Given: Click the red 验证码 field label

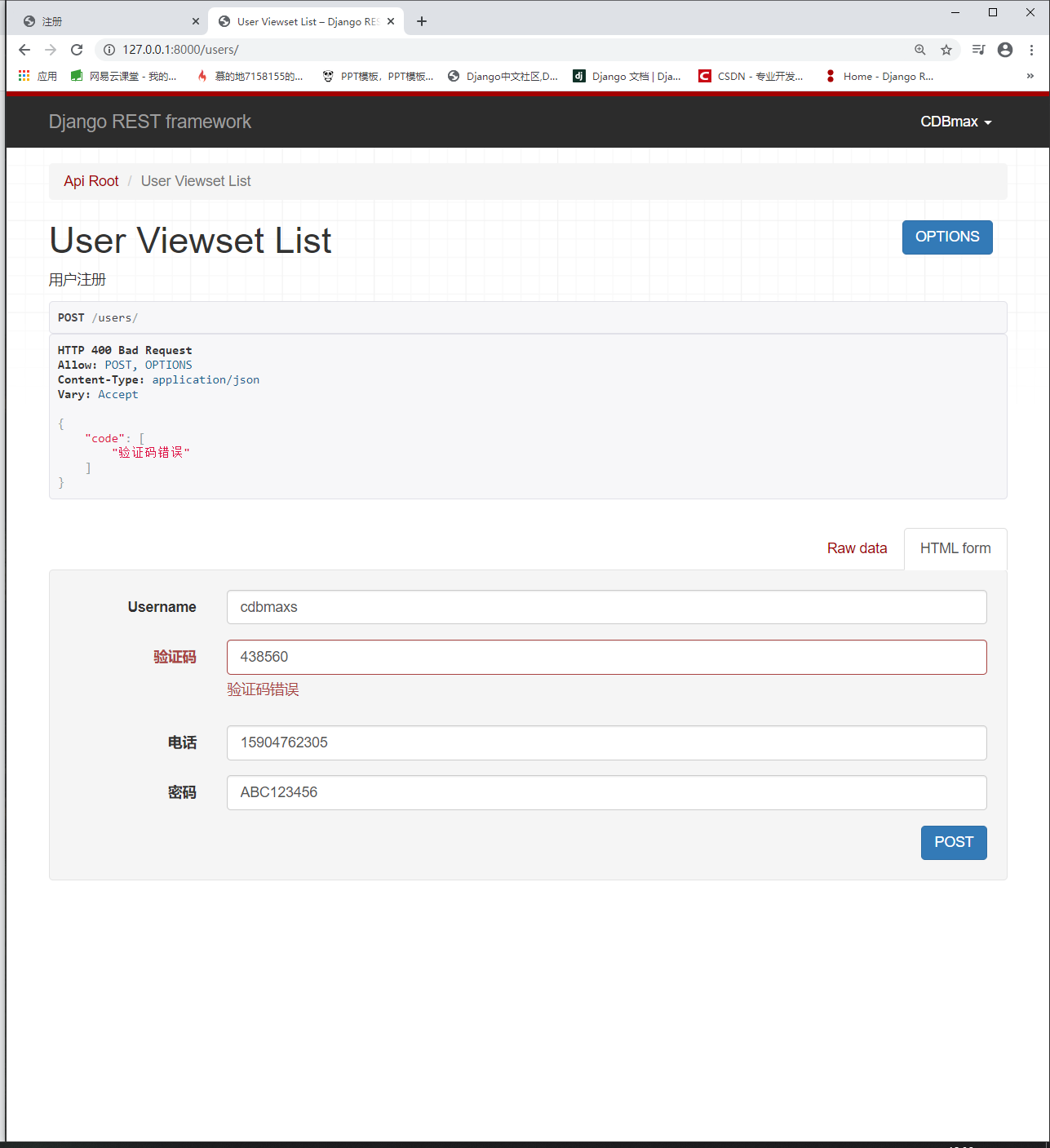Looking at the screenshot, I should (175, 657).
